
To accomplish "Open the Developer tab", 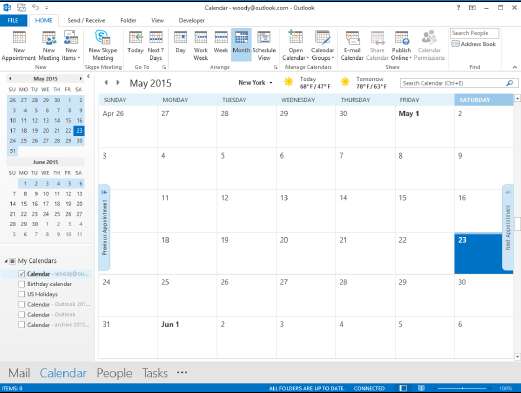I will 192,20.
